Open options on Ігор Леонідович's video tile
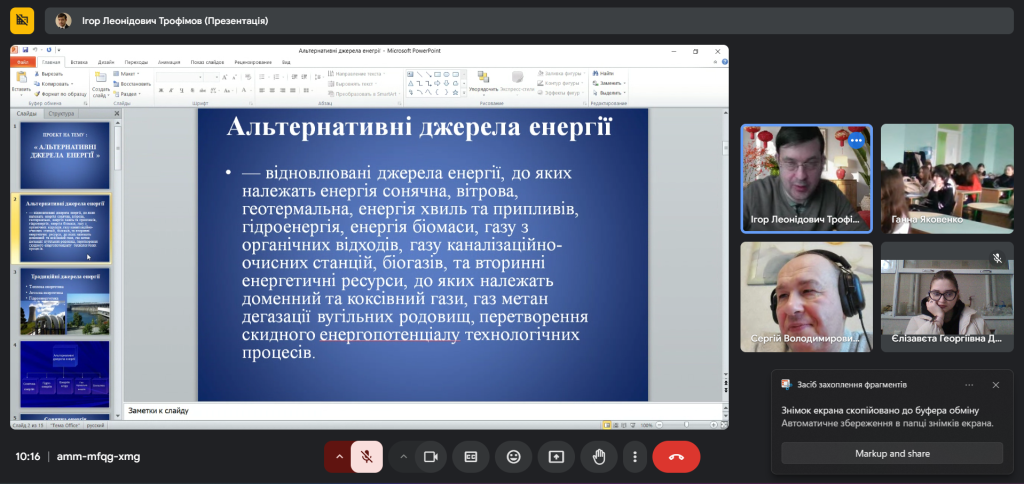 855,141
